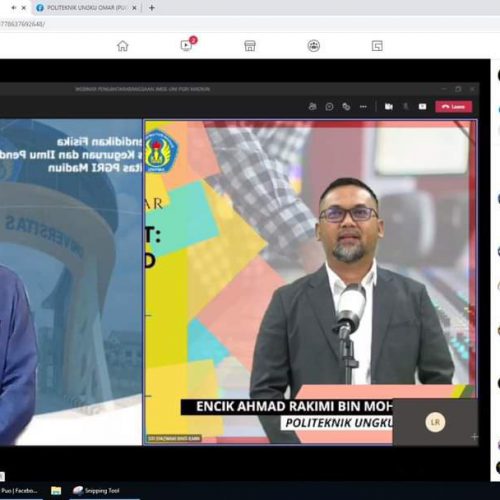Viewport: 500px width, 500px height.
Task: Click the red Leave button
Action: 454,107
